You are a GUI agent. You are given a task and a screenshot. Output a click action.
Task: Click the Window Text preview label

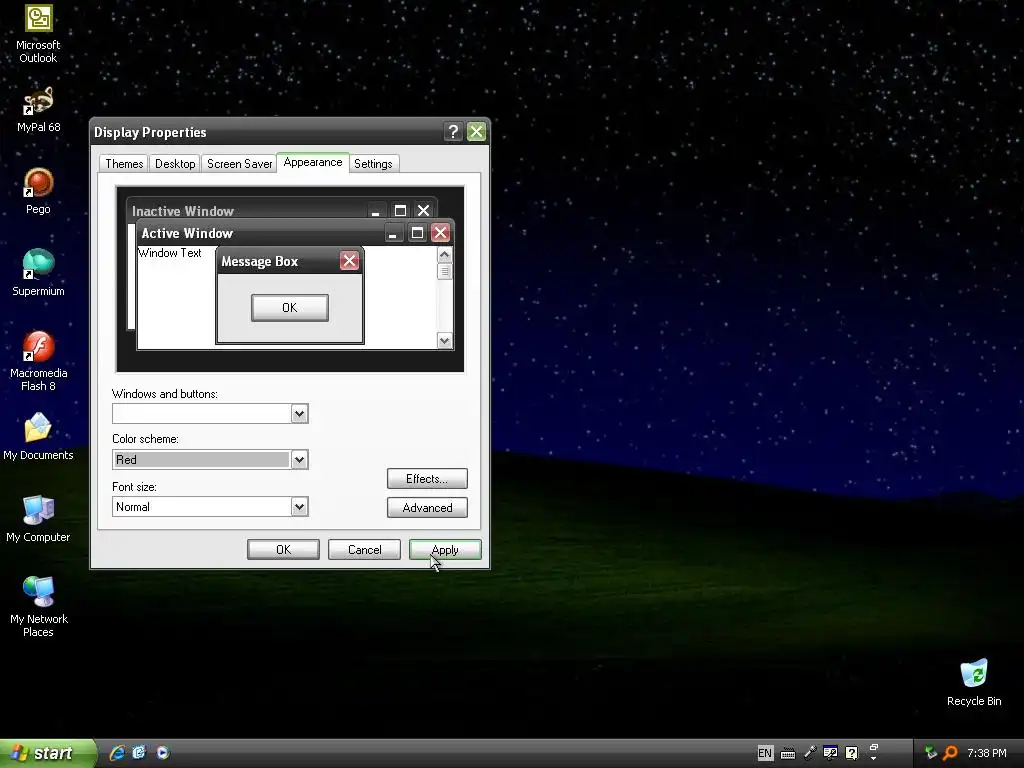pyautogui.click(x=170, y=253)
